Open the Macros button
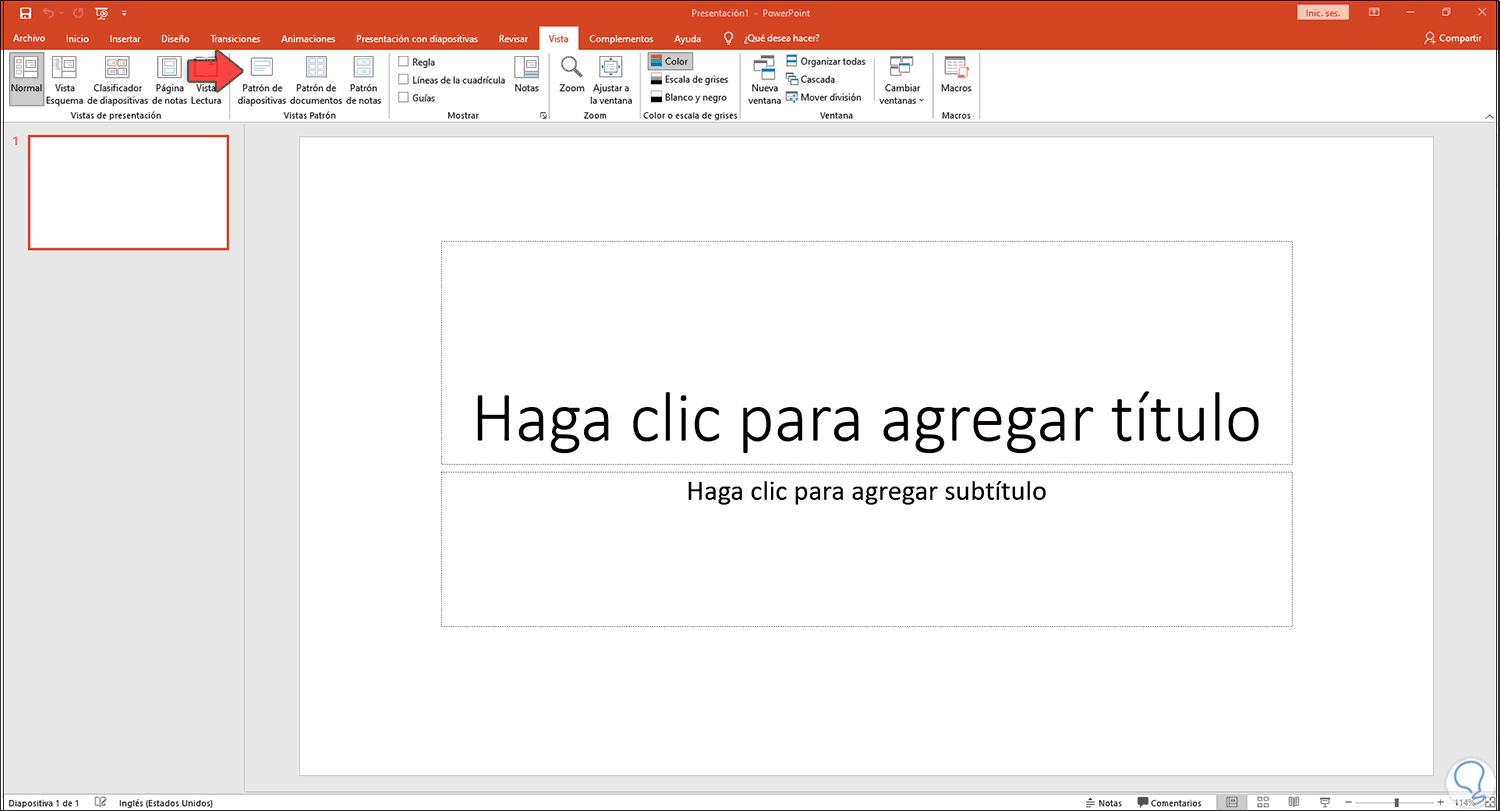 [x=956, y=76]
